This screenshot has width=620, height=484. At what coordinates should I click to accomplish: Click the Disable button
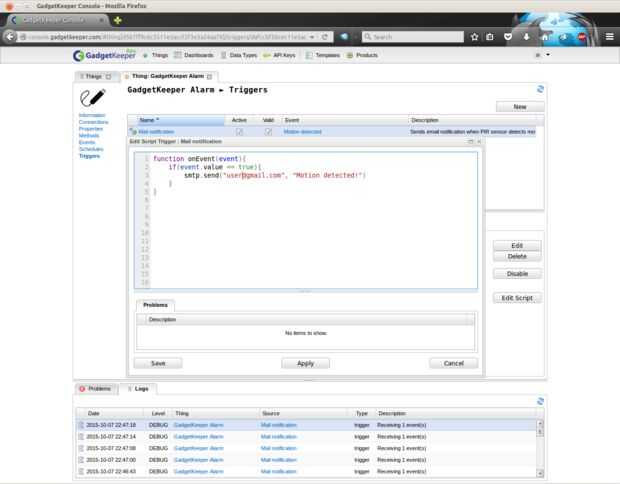[517, 274]
